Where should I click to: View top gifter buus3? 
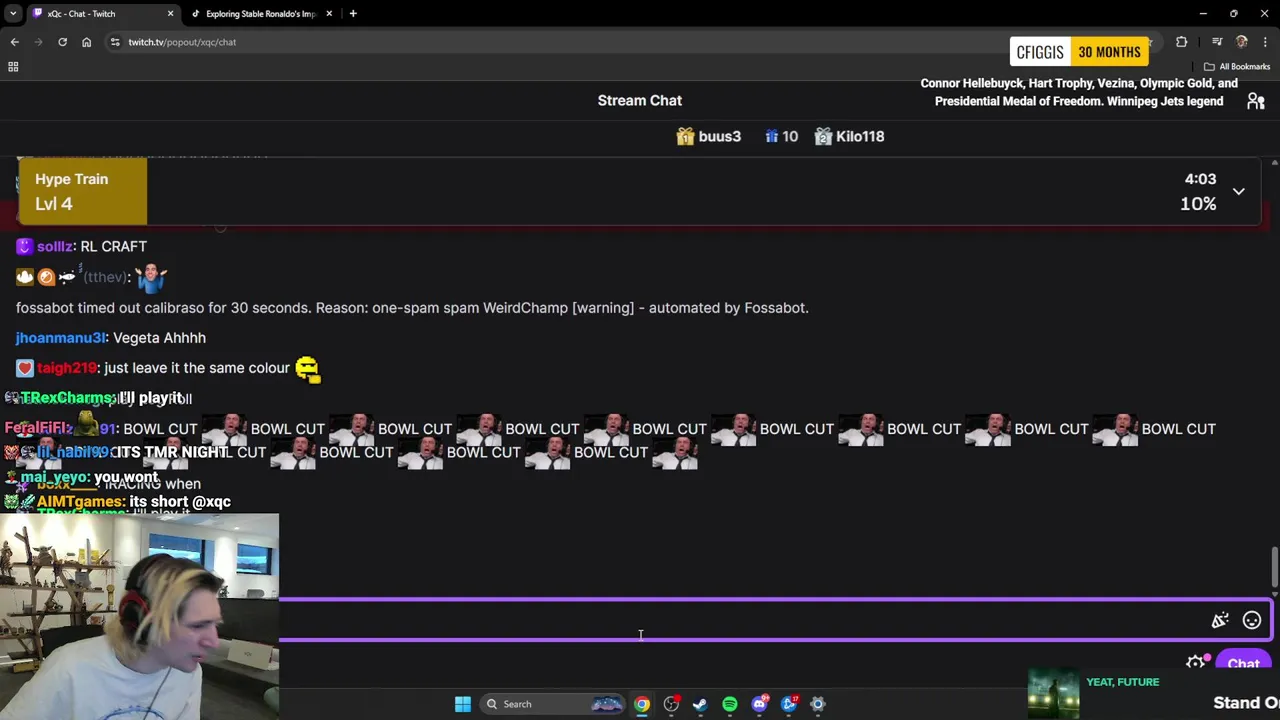click(709, 136)
